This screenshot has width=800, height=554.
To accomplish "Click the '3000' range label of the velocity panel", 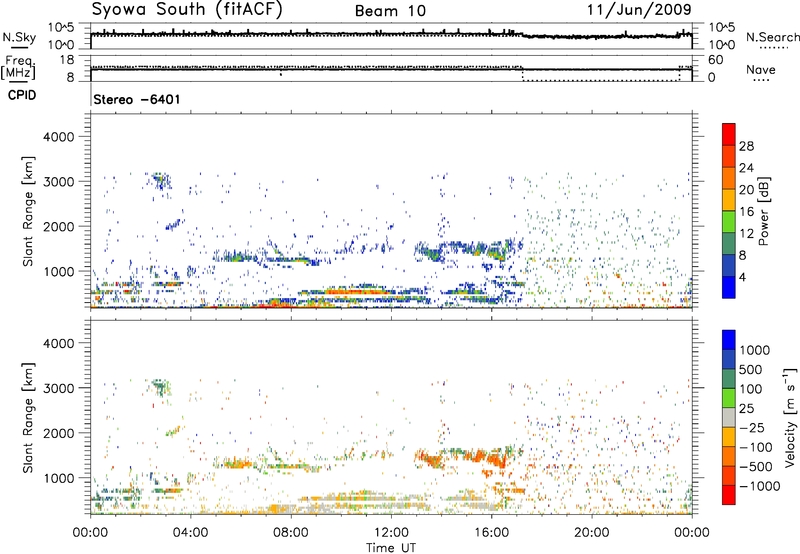I will [x=58, y=388].
